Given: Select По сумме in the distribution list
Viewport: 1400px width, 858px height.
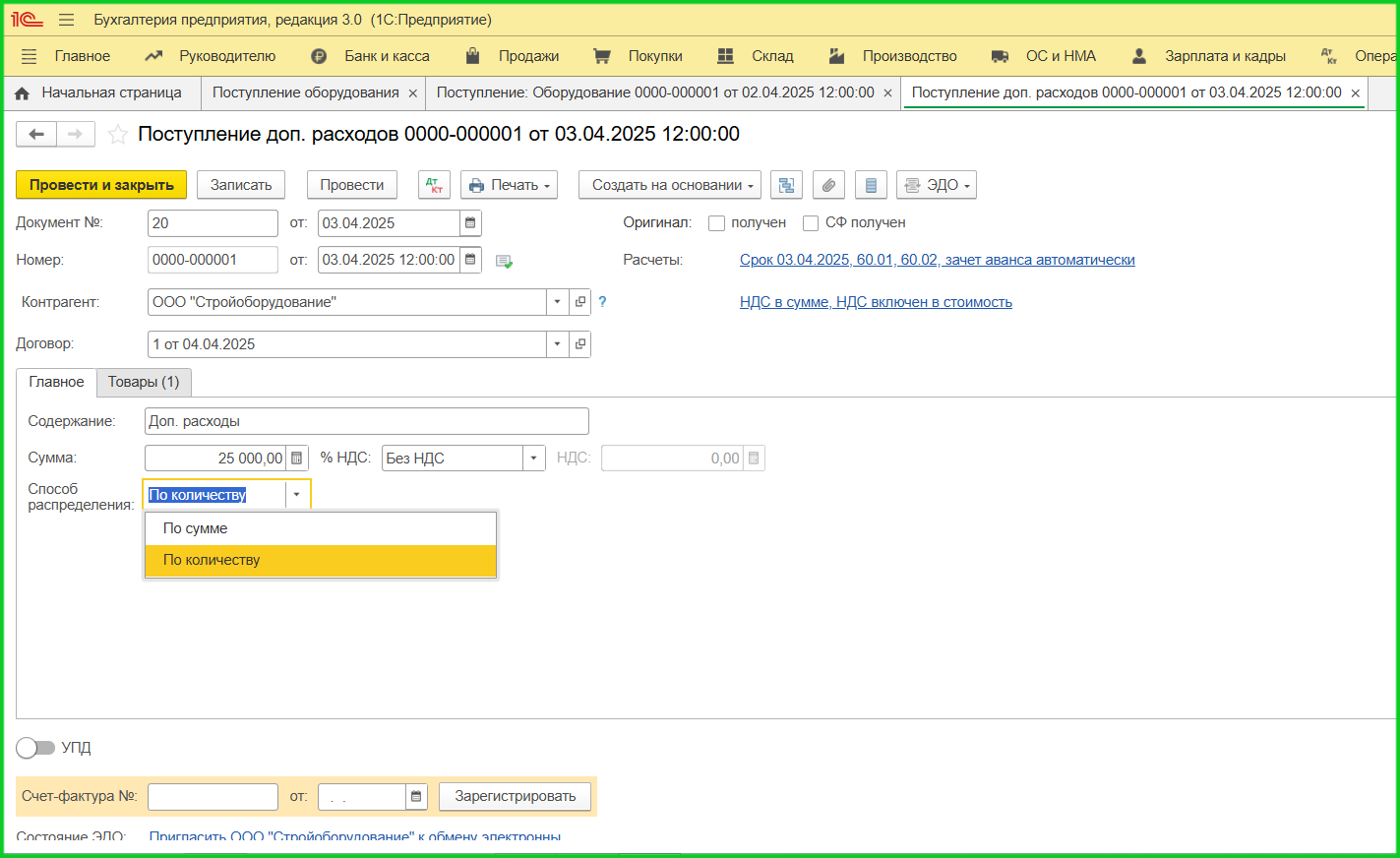Looking at the screenshot, I should coord(195,528).
